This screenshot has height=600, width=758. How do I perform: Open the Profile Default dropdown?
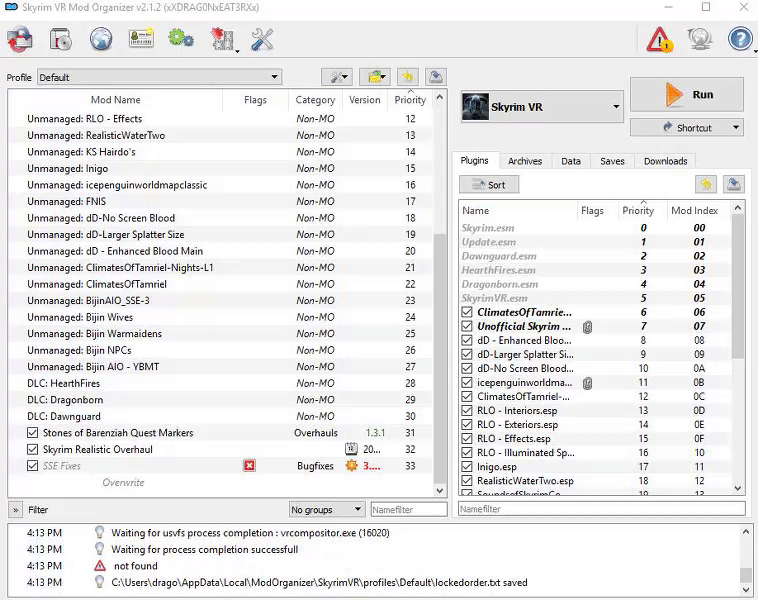pos(160,77)
